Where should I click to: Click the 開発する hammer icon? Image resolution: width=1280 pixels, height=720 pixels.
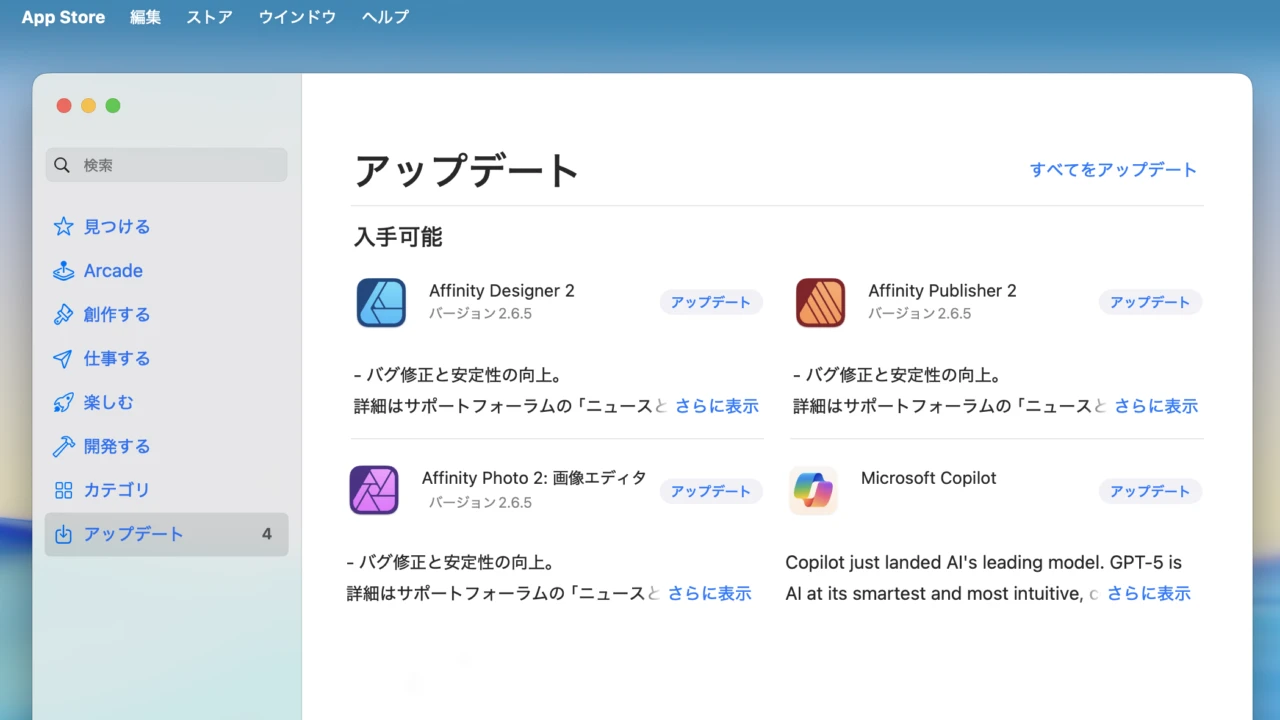coord(63,447)
